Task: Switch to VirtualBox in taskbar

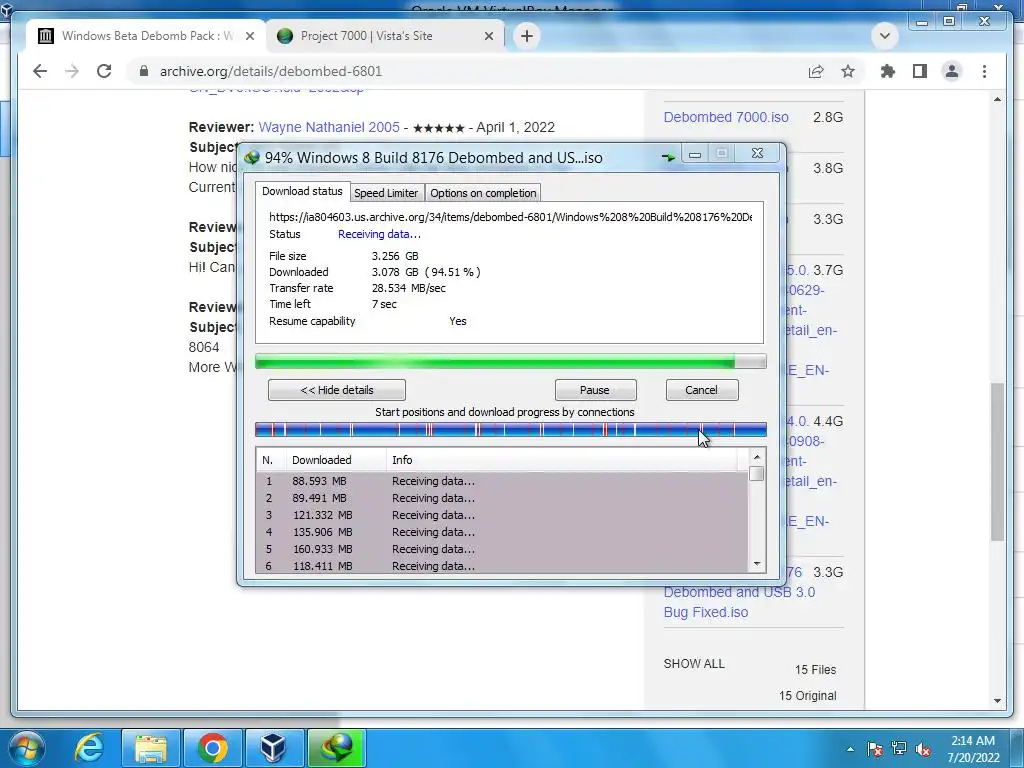Action: [x=274, y=748]
